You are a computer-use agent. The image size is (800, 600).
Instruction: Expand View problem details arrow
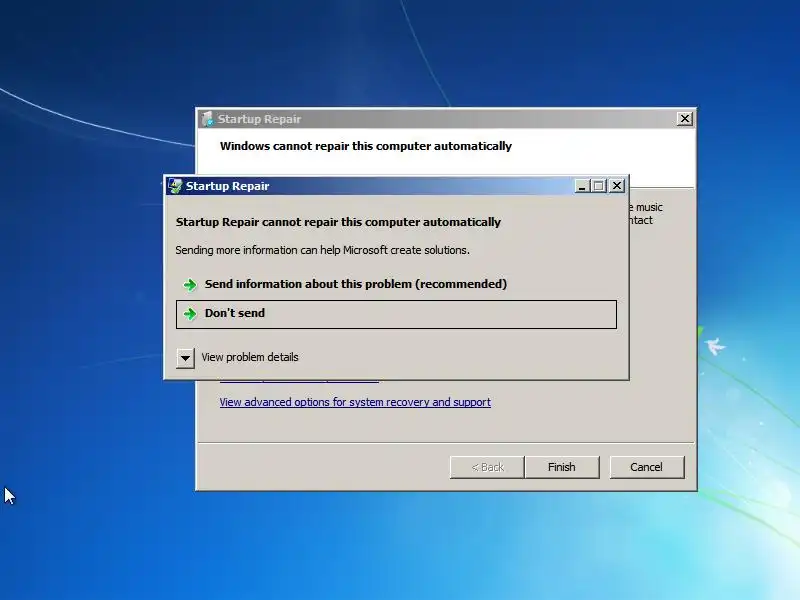185,358
